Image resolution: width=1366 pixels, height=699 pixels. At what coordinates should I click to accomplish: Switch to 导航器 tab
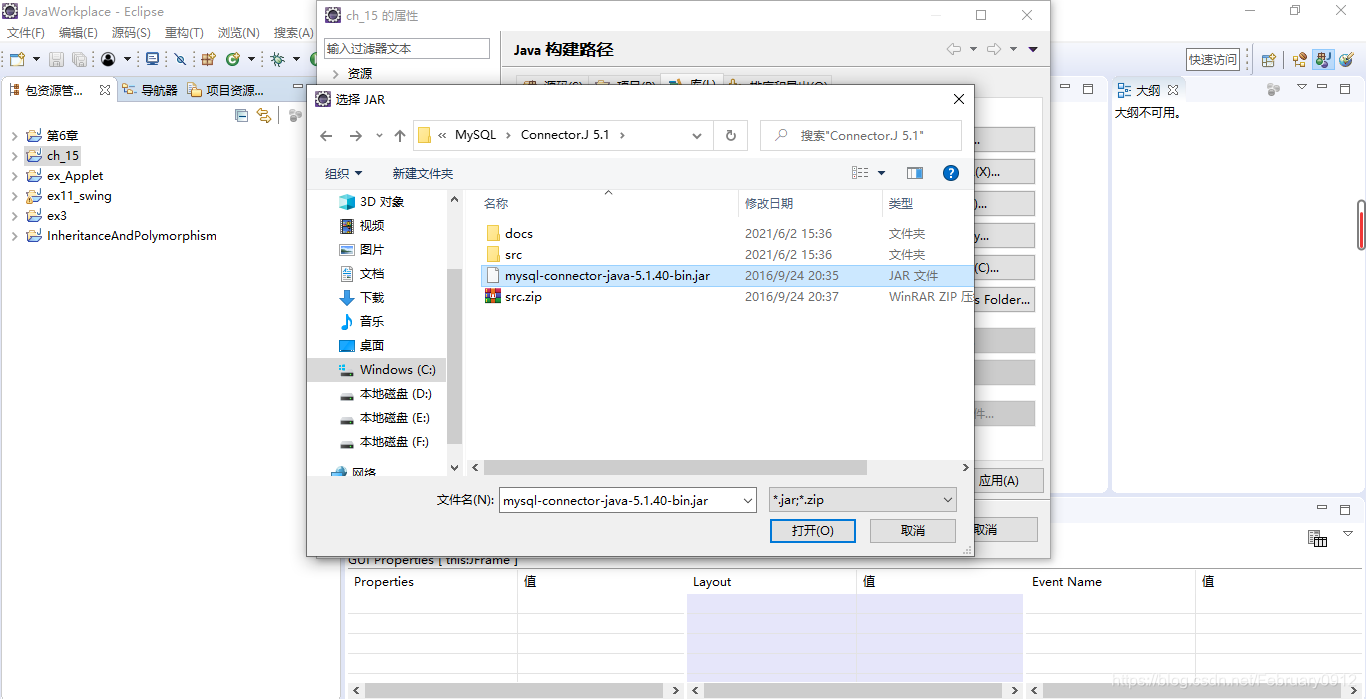150,90
